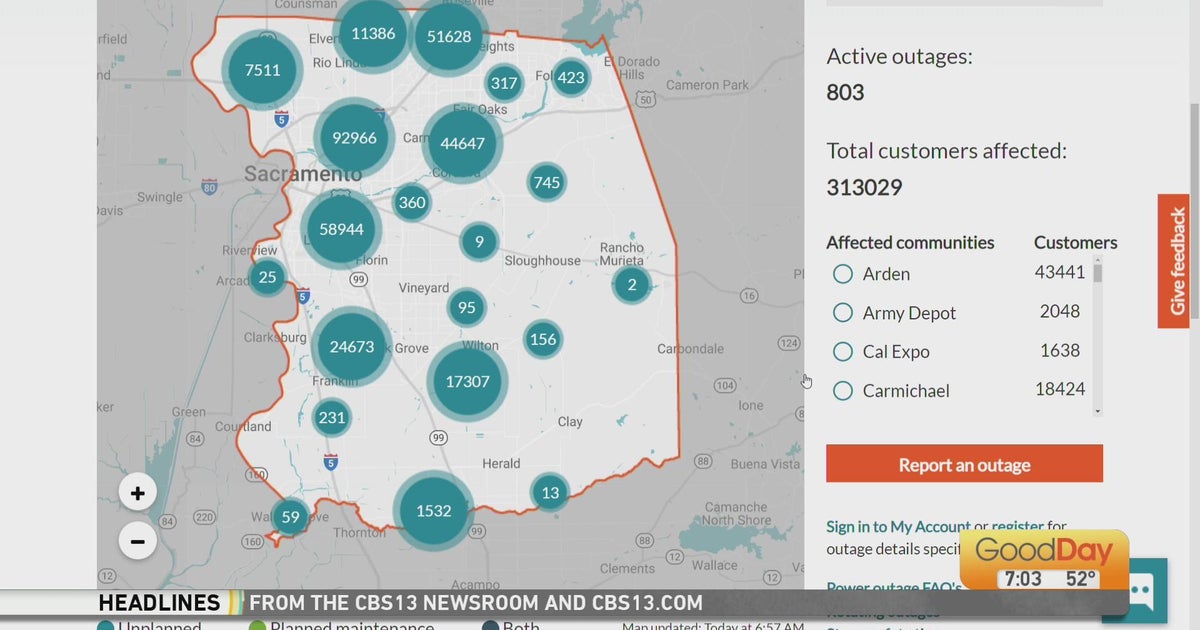Select the Arden community radio button
The width and height of the screenshot is (1200, 630).
(x=842, y=273)
